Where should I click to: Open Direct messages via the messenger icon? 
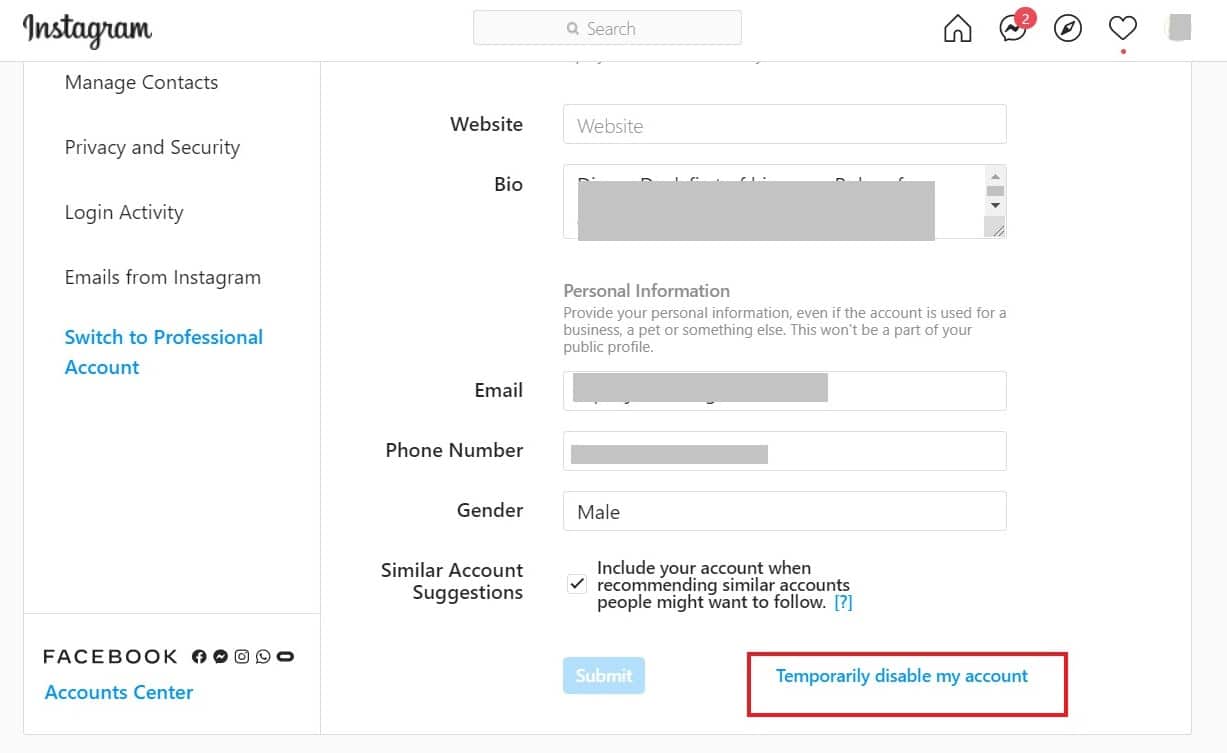click(x=1012, y=29)
